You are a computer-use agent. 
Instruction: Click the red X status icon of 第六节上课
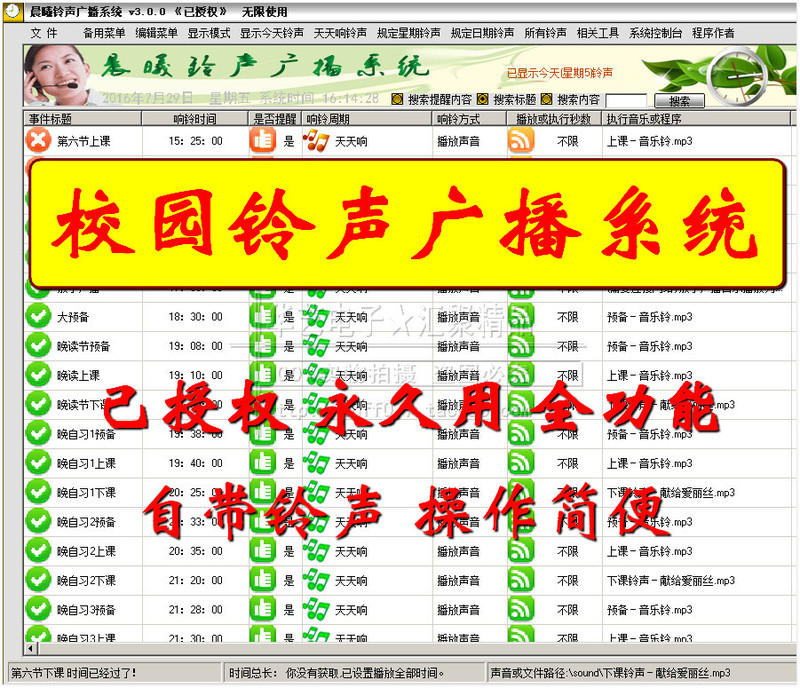pos(38,140)
